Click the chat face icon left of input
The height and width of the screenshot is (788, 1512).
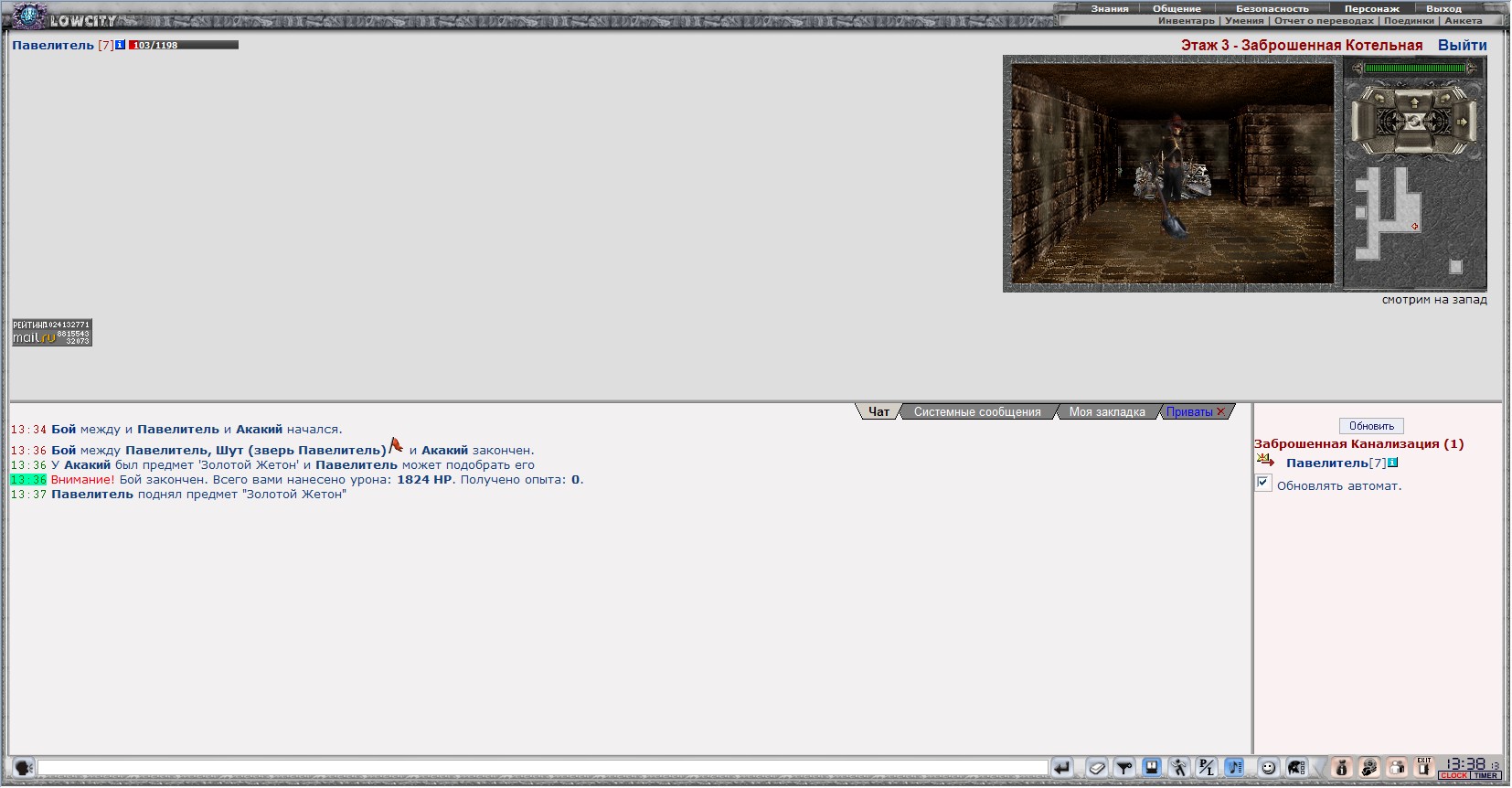click(23, 768)
